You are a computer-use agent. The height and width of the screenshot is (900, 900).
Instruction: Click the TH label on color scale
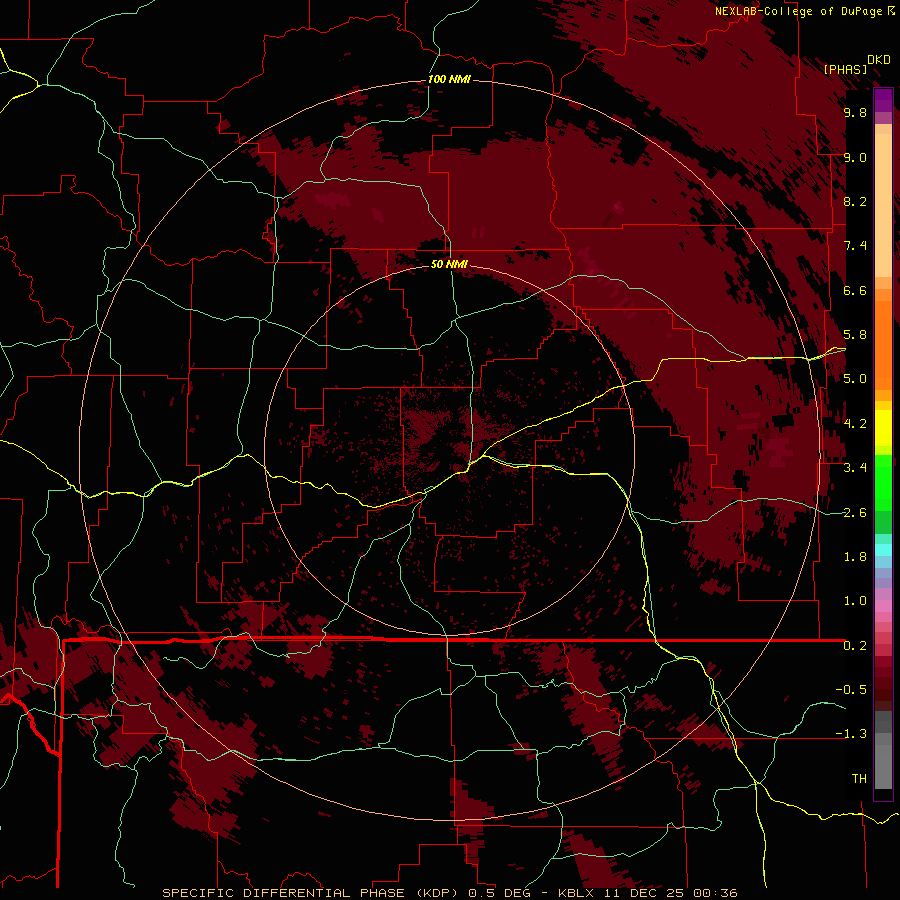pyautogui.click(x=859, y=779)
